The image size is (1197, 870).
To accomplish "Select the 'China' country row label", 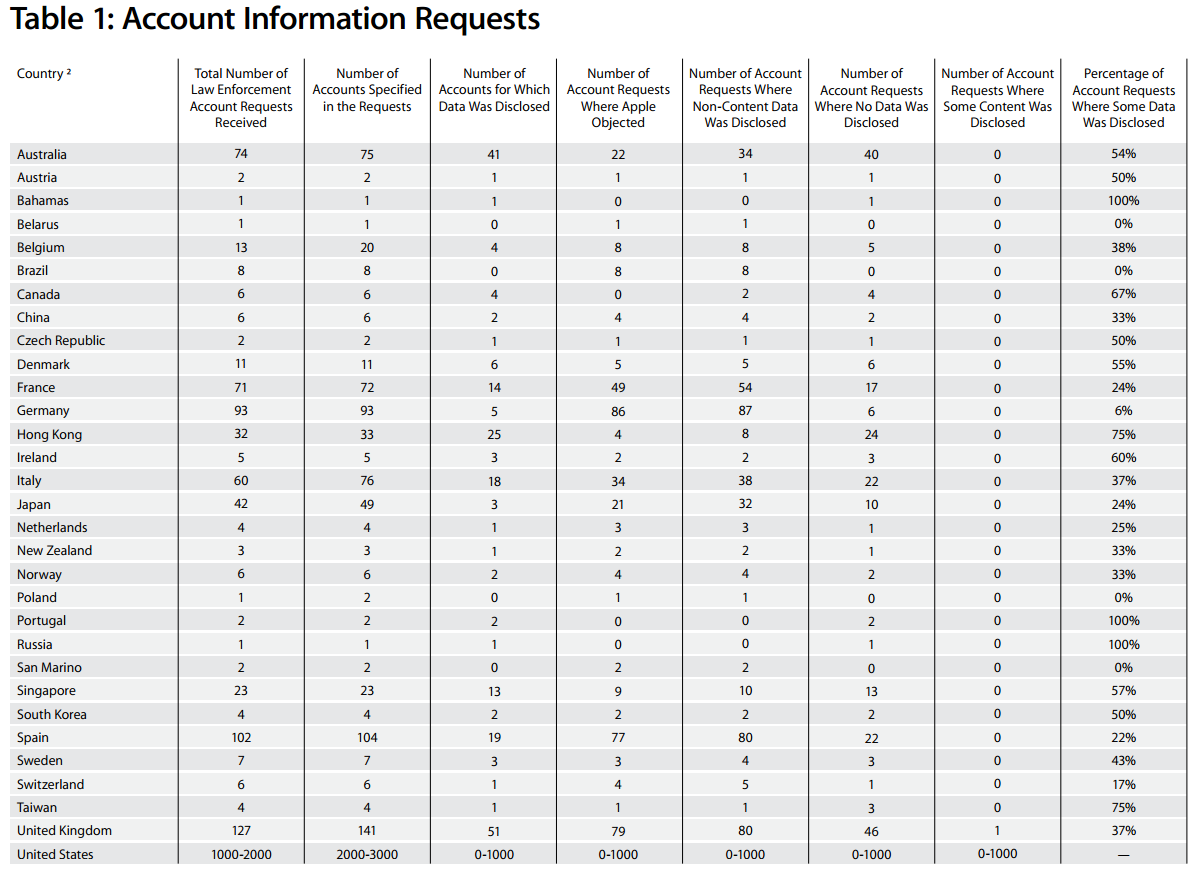I will [x=33, y=317].
